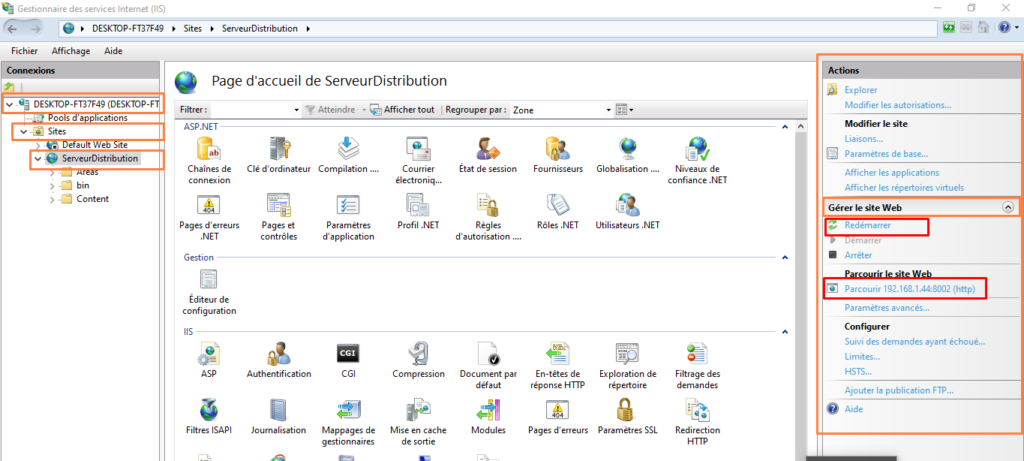Open État de session icon
Screen dimensions: 1024x461
click(x=488, y=149)
